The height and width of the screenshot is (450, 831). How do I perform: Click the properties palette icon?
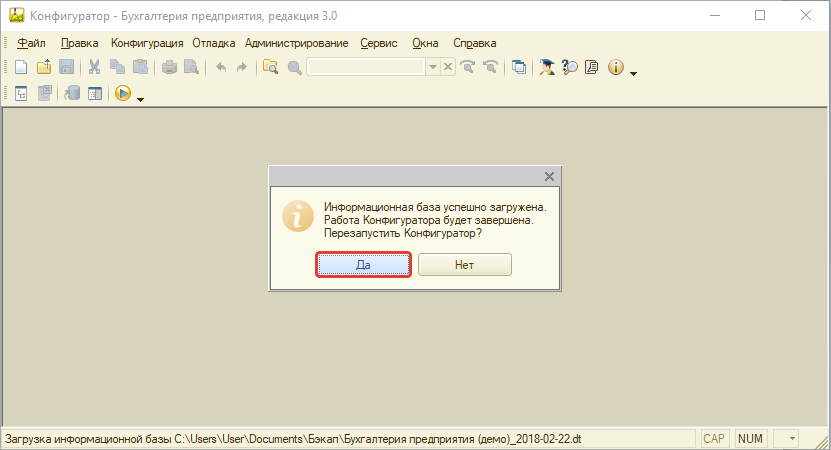click(95, 94)
